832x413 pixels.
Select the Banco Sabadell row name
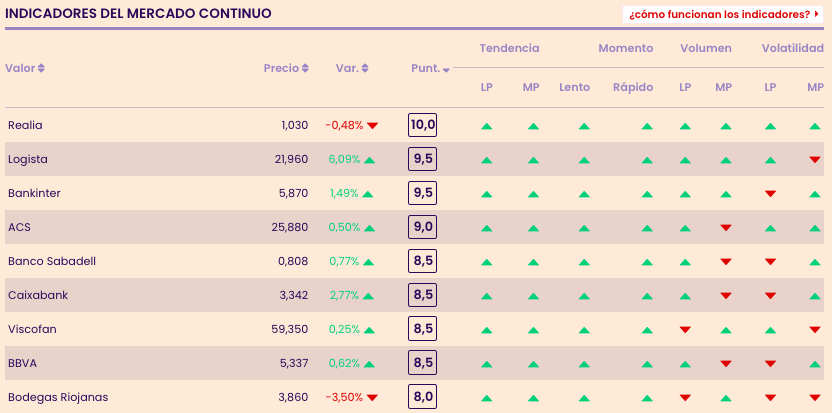[51, 261]
